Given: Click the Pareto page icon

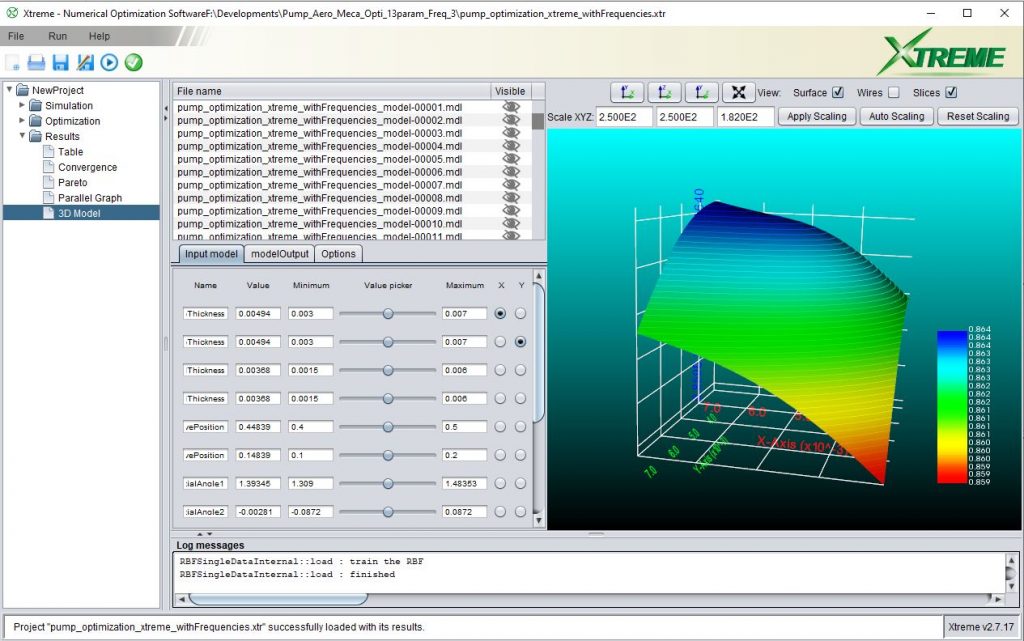Looking at the screenshot, I should [x=48, y=182].
